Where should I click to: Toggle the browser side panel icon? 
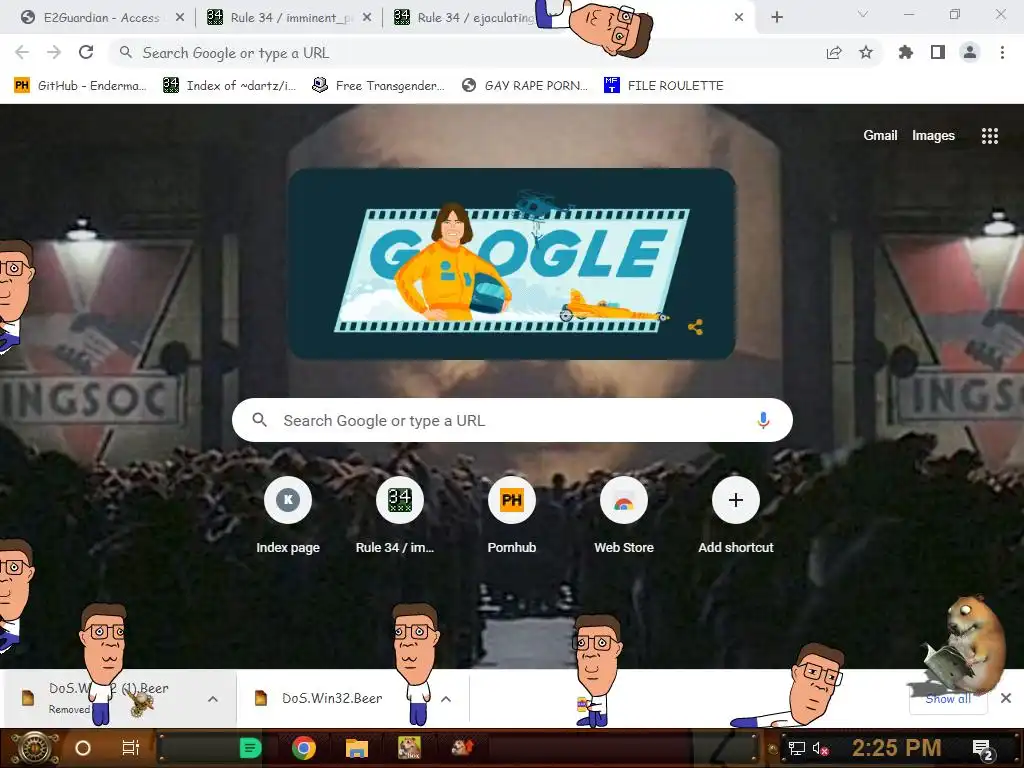[x=938, y=52]
